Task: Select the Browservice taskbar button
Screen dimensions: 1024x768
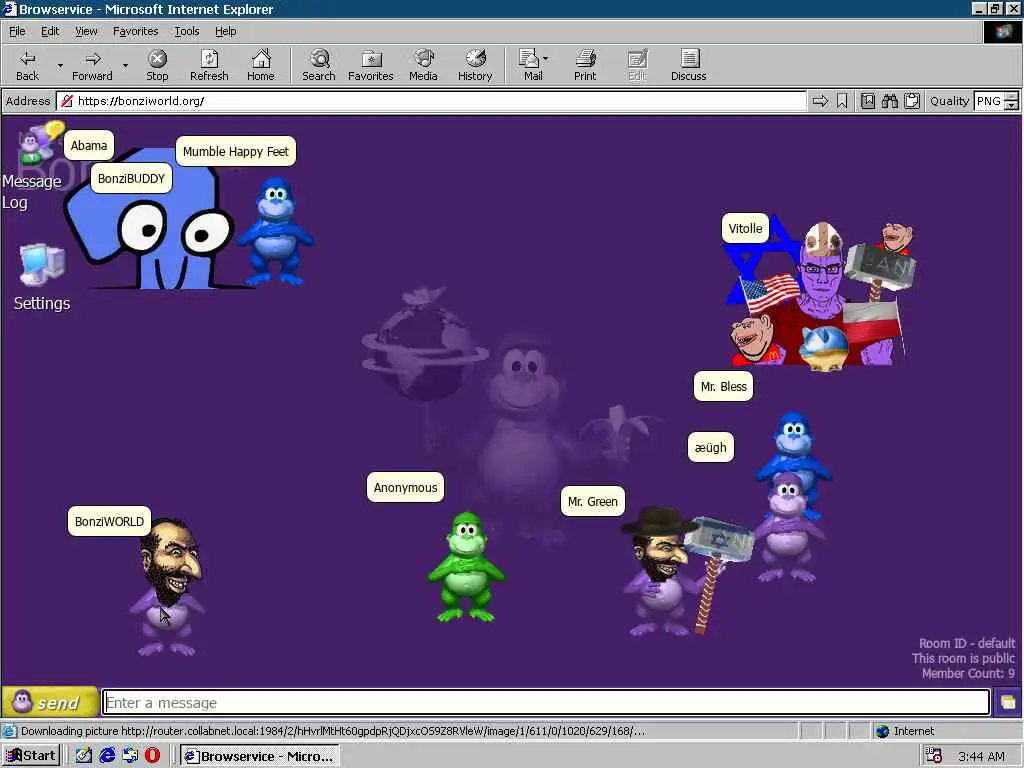Action: click(259, 756)
